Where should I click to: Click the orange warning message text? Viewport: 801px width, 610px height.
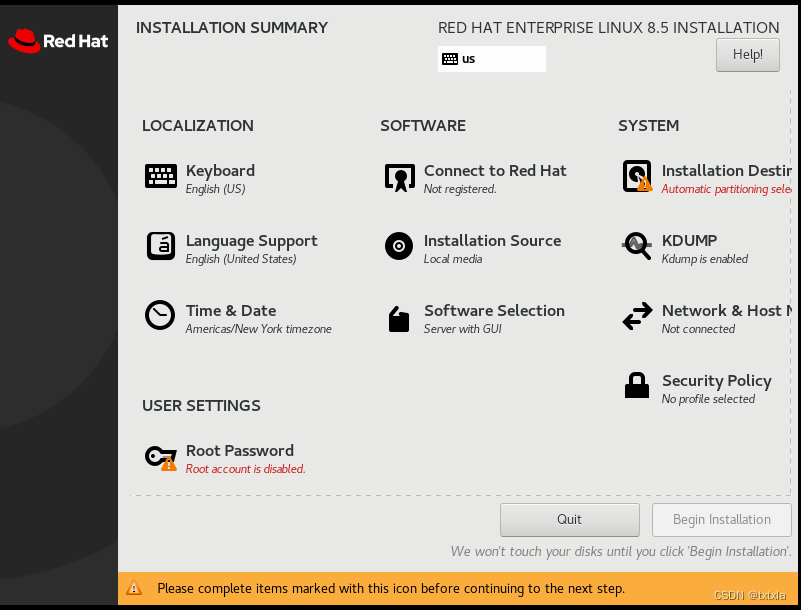click(x=391, y=589)
